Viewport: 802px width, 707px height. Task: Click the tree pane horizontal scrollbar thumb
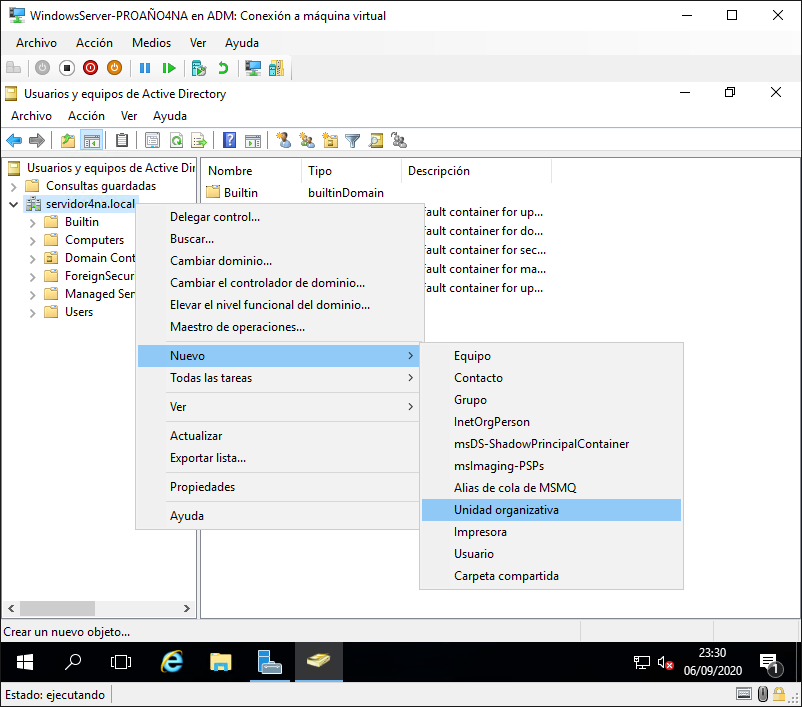57,608
